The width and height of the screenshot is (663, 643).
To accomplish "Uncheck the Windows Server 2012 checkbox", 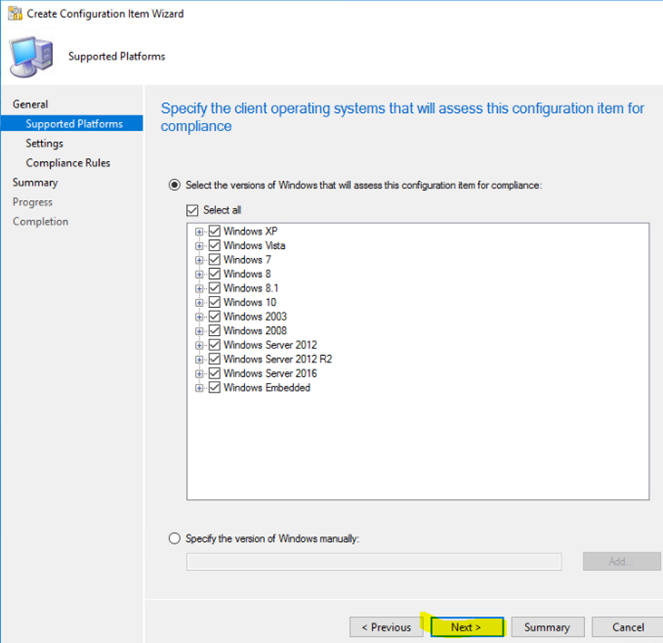I will (x=215, y=345).
